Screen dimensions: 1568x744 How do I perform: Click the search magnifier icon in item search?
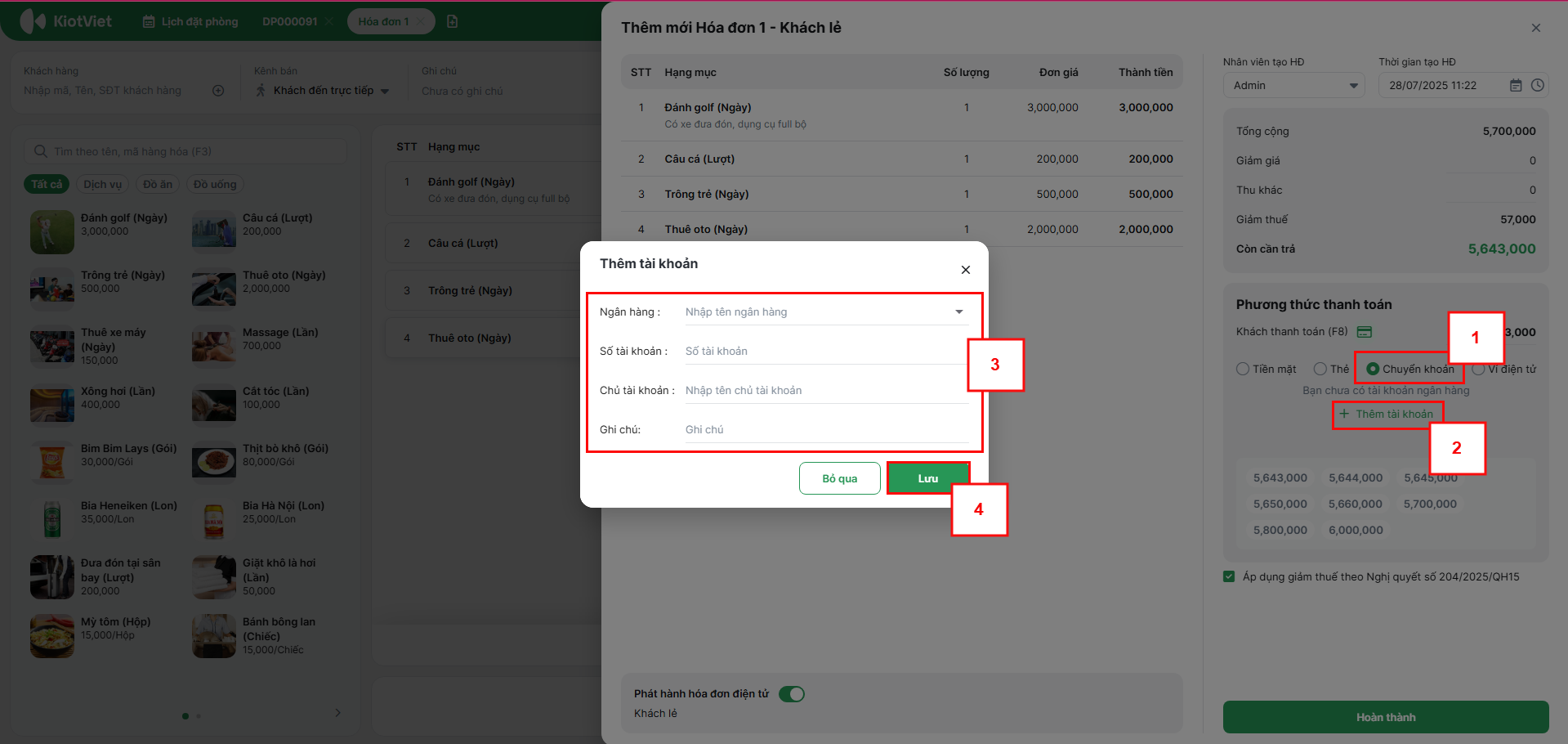point(40,151)
